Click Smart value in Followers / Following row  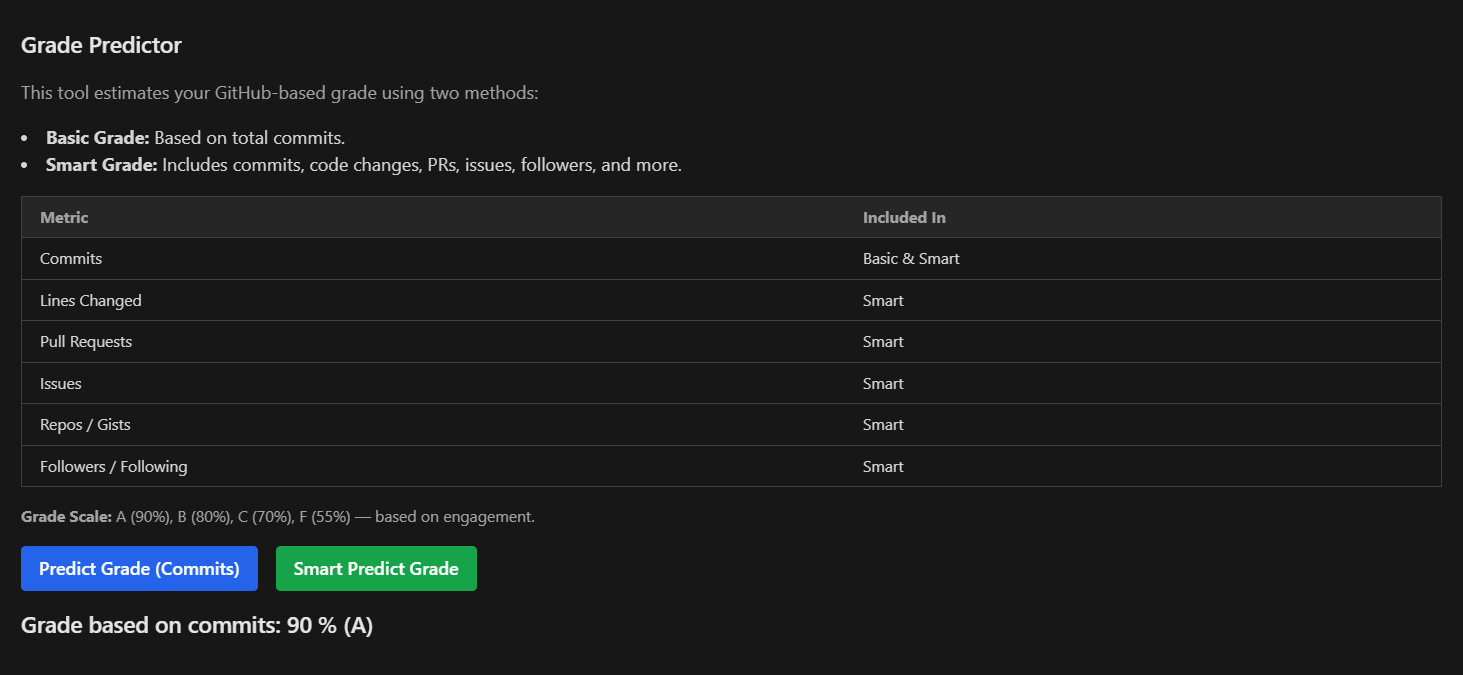[883, 467]
